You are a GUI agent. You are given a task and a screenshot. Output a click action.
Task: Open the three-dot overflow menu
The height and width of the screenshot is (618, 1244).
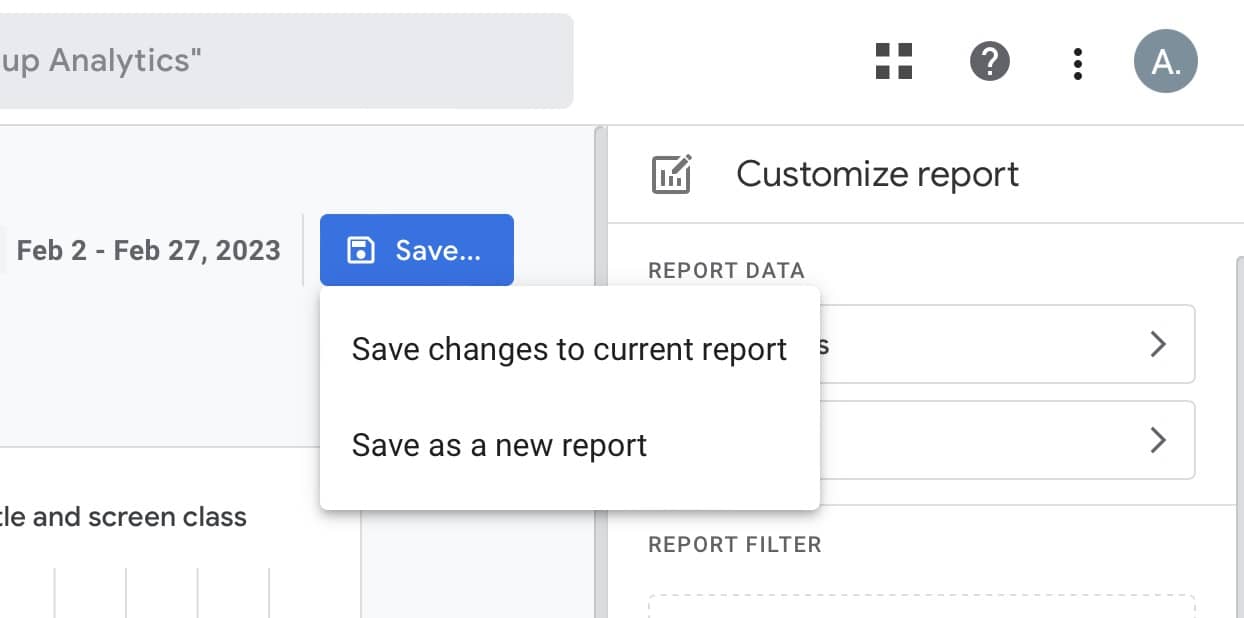click(1078, 62)
